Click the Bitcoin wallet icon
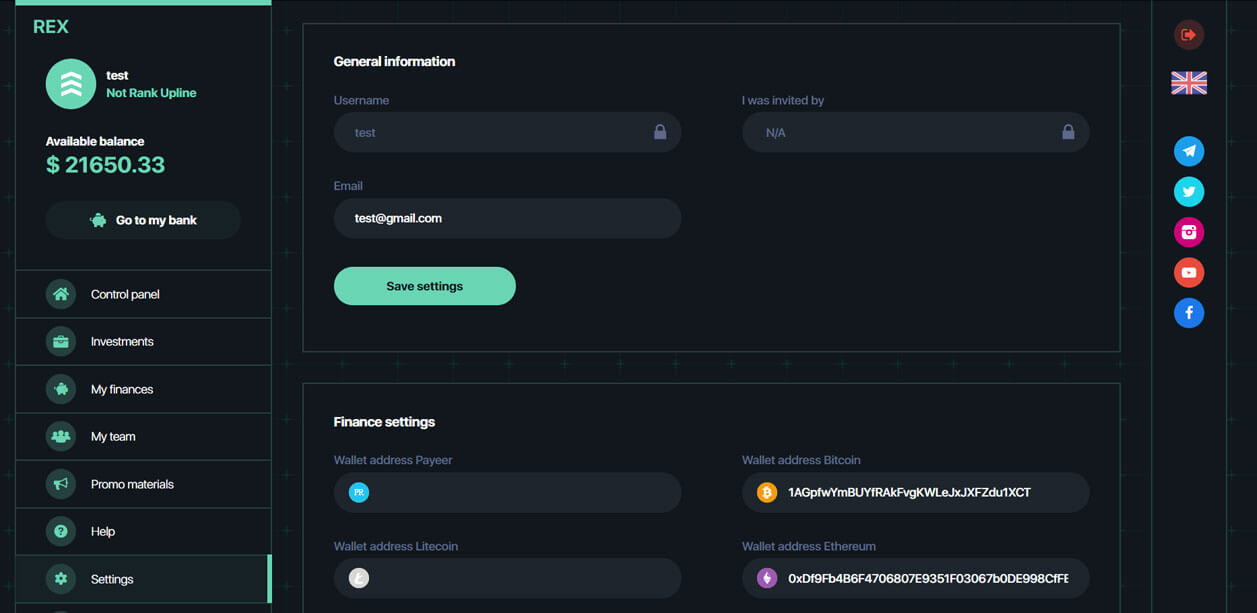 (x=767, y=492)
